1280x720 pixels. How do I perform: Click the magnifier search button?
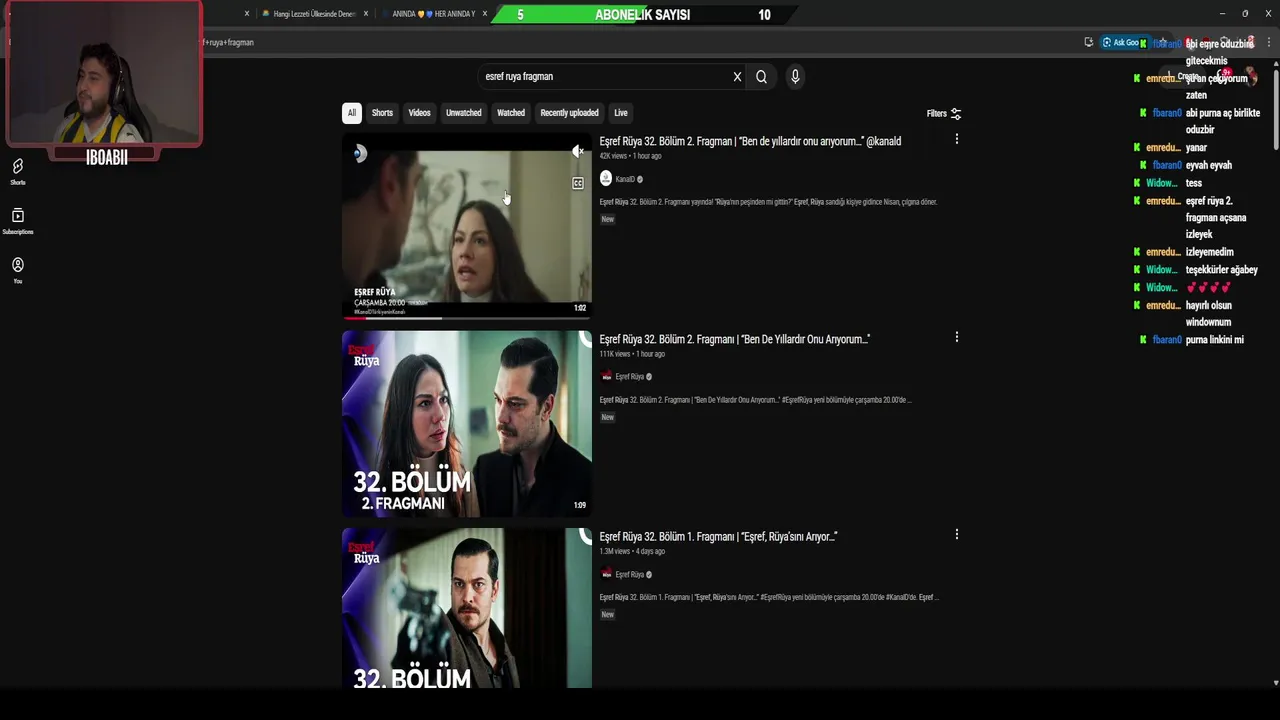point(761,77)
